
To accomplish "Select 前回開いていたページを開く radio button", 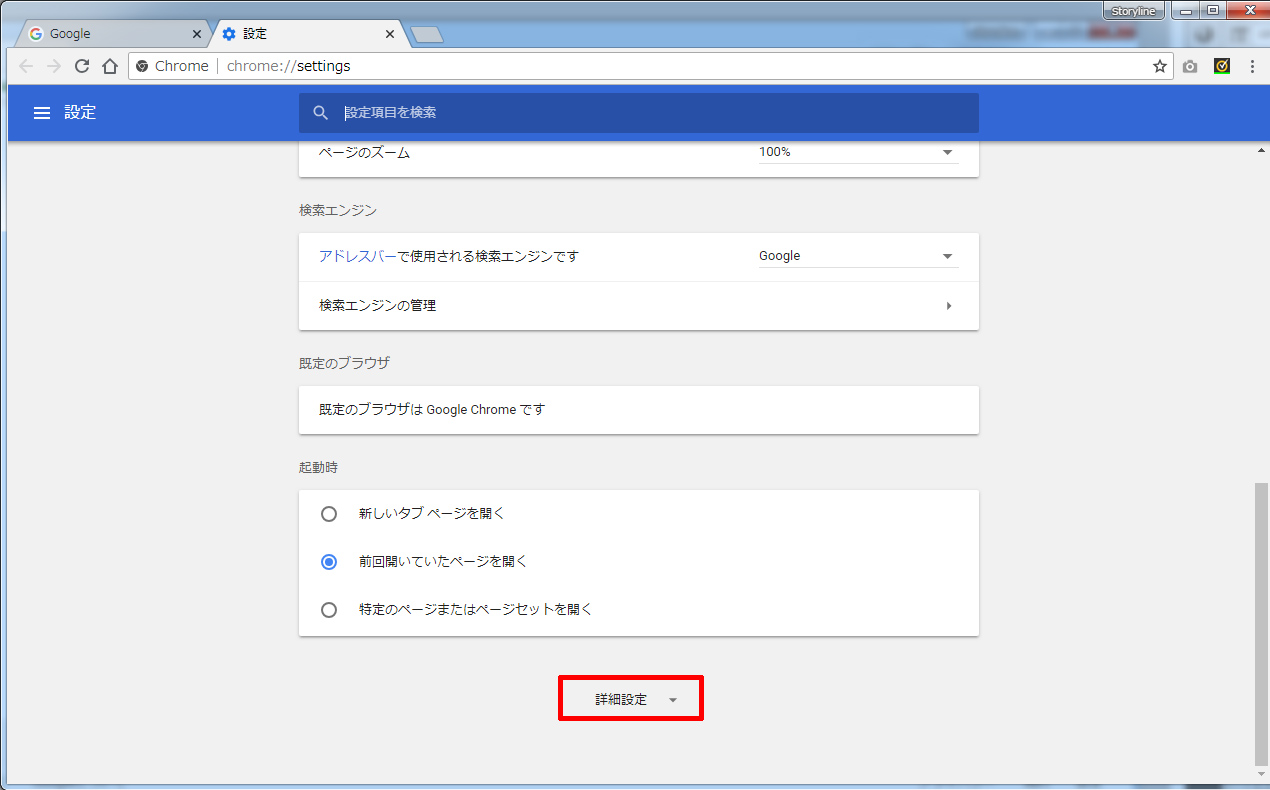I will point(329,562).
